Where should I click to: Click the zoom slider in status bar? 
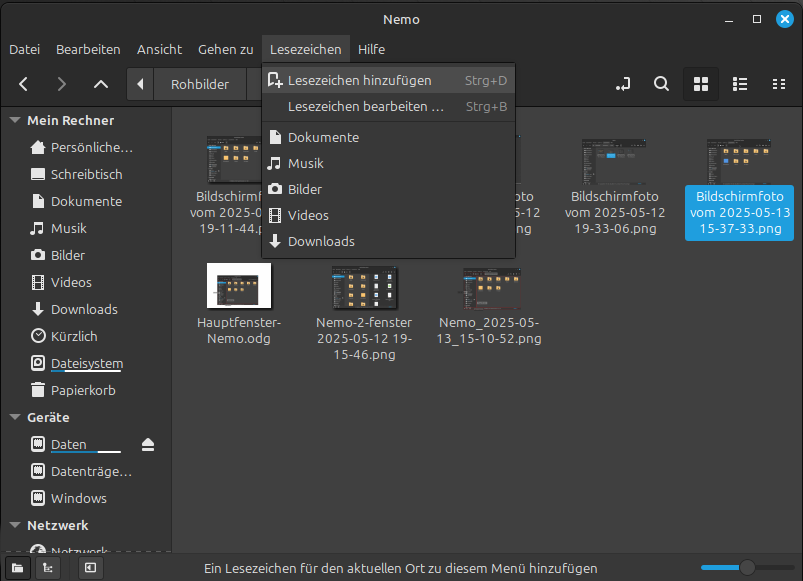(x=746, y=568)
